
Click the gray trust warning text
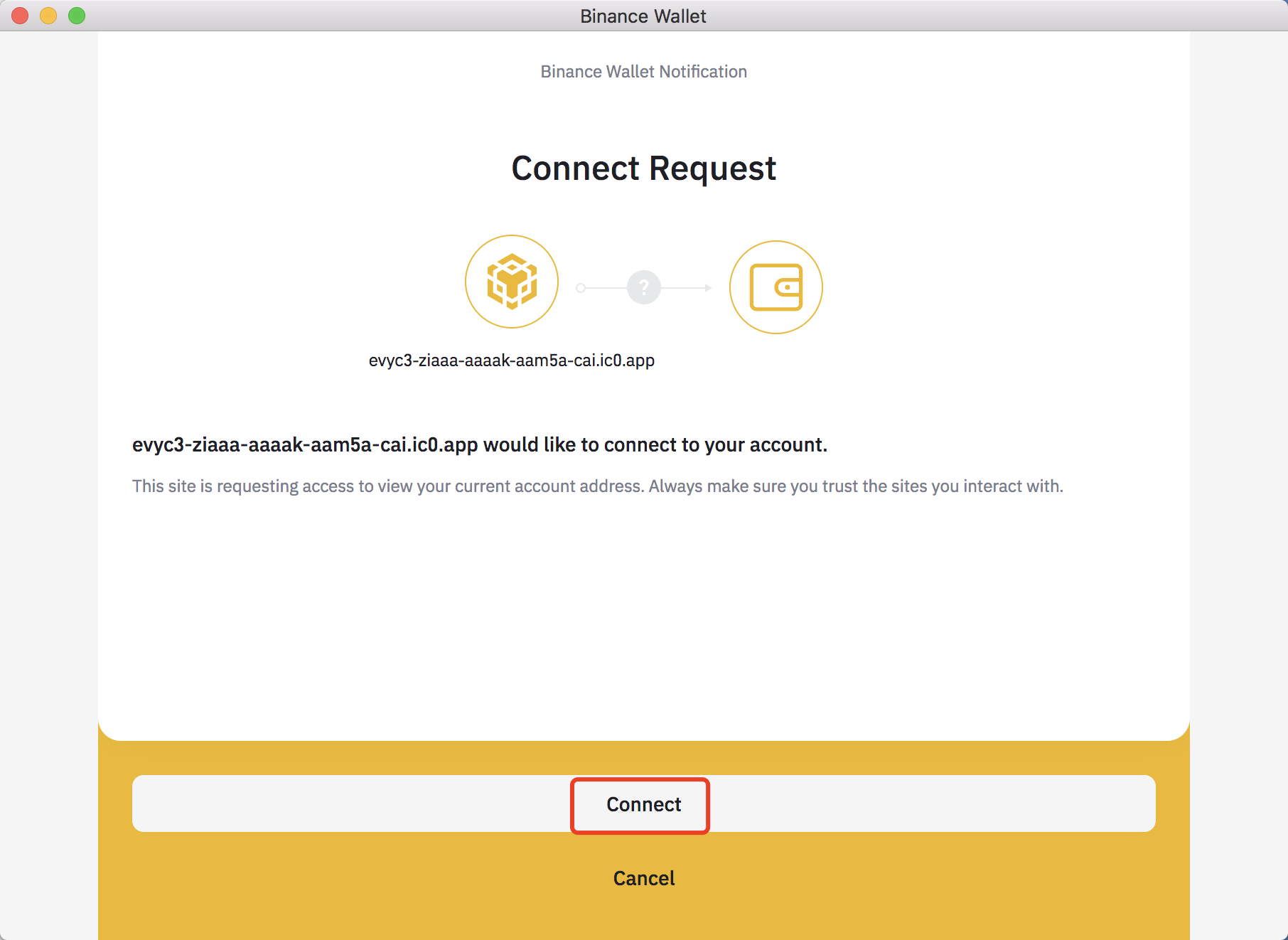tap(598, 486)
